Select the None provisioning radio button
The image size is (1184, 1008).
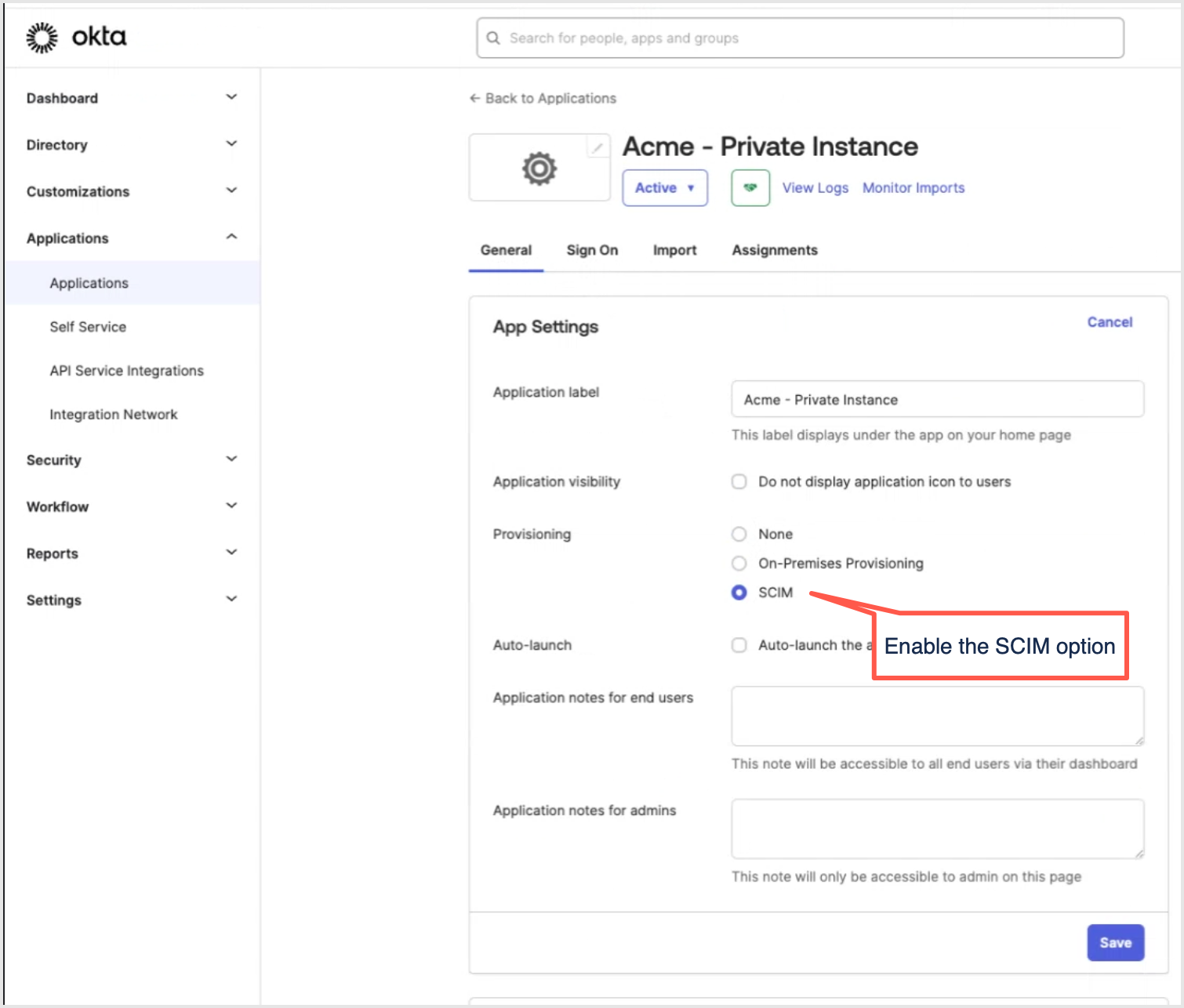point(739,534)
